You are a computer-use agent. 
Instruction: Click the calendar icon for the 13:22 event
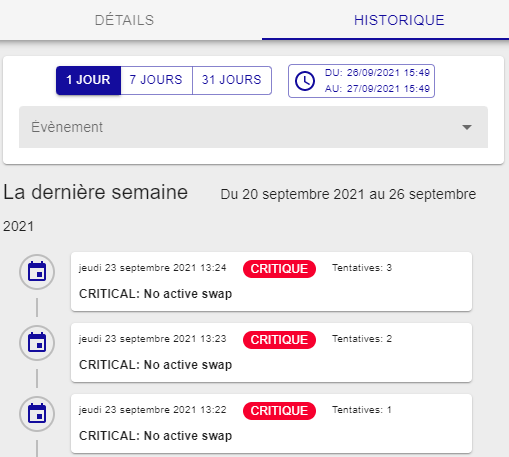pyautogui.click(x=37, y=414)
